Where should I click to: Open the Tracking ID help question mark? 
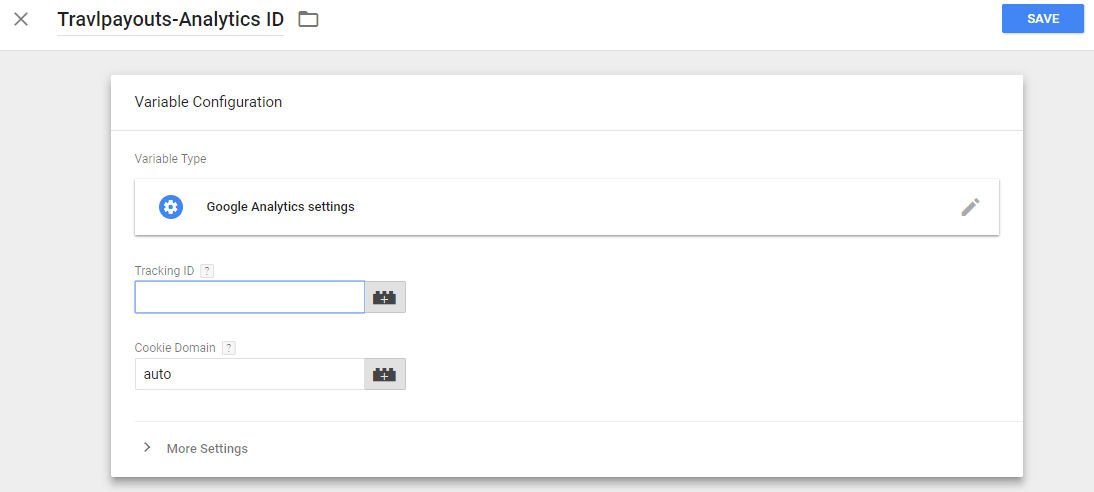(x=207, y=271)
